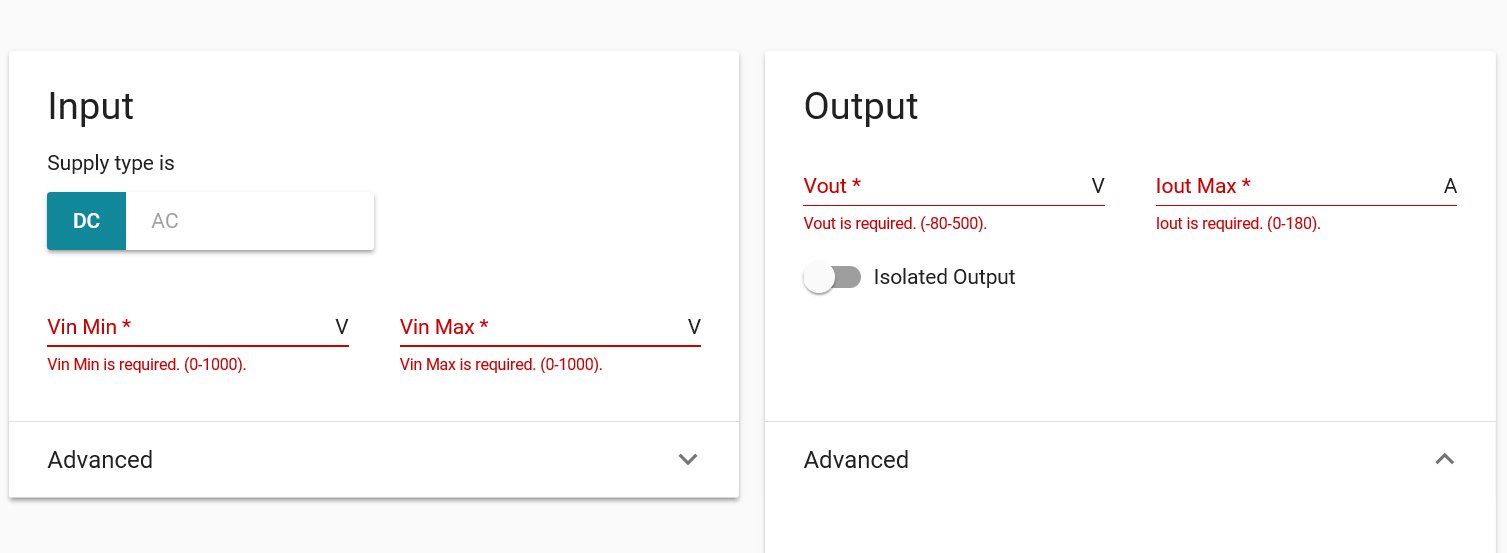The height and width of the screenshot is (553, 1507).
Task: Click the Output card heading
Action: click(x=861, y=106)
